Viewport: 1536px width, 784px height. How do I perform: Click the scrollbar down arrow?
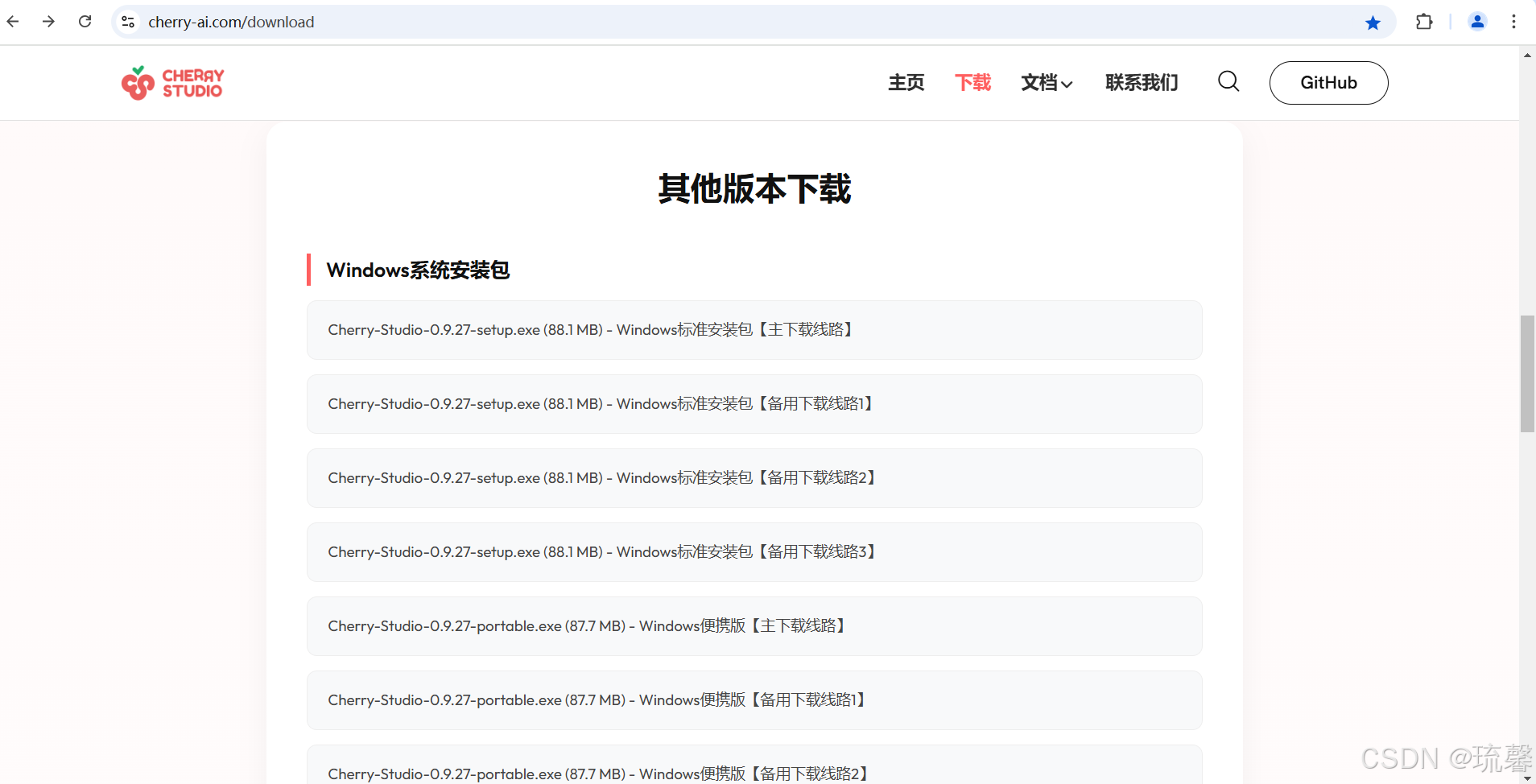pos(1527,778)
